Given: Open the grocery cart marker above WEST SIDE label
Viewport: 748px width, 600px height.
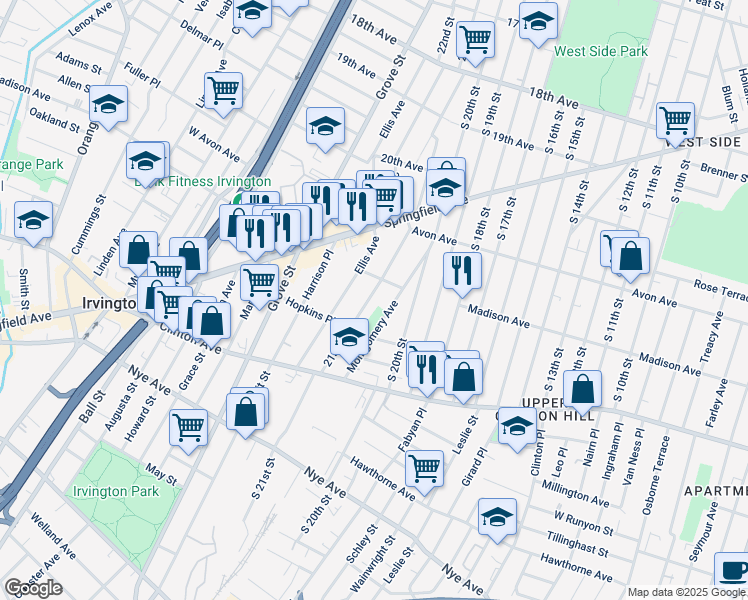Looking at the screenshot, I should point(675,122).
